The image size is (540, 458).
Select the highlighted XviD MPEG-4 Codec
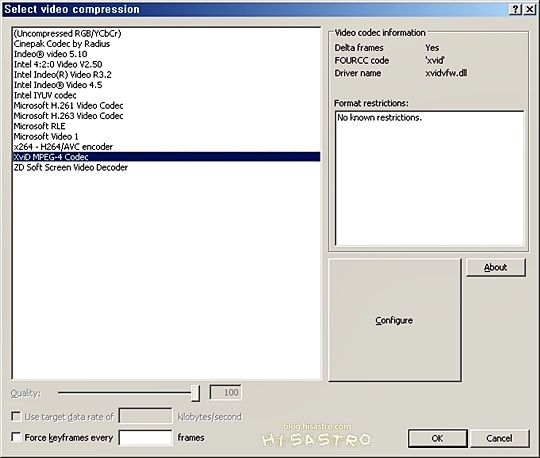click(166, 157)
